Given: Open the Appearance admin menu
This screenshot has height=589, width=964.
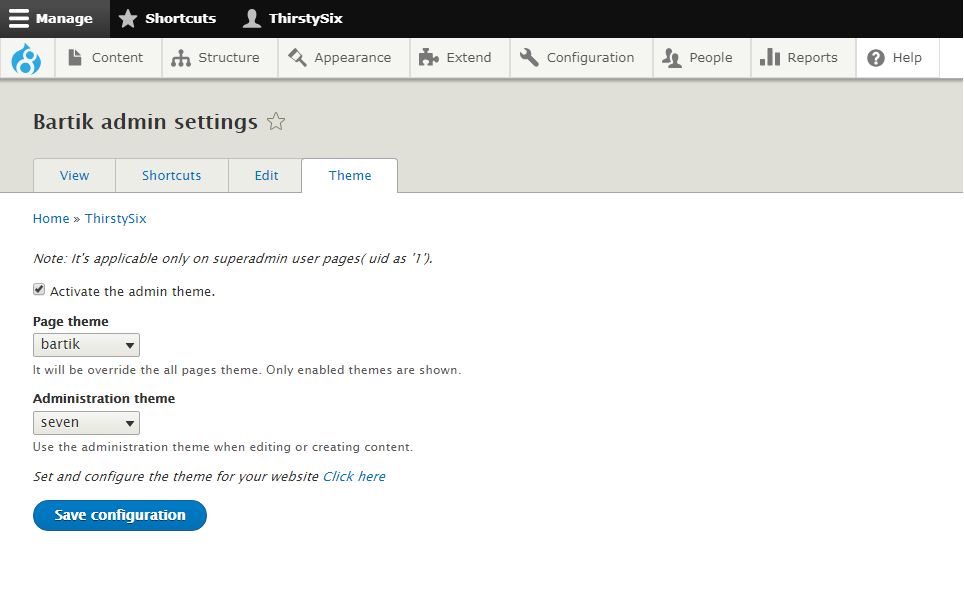Looking at the screenshot, I should pyautogui.click(x=344, y=58).
